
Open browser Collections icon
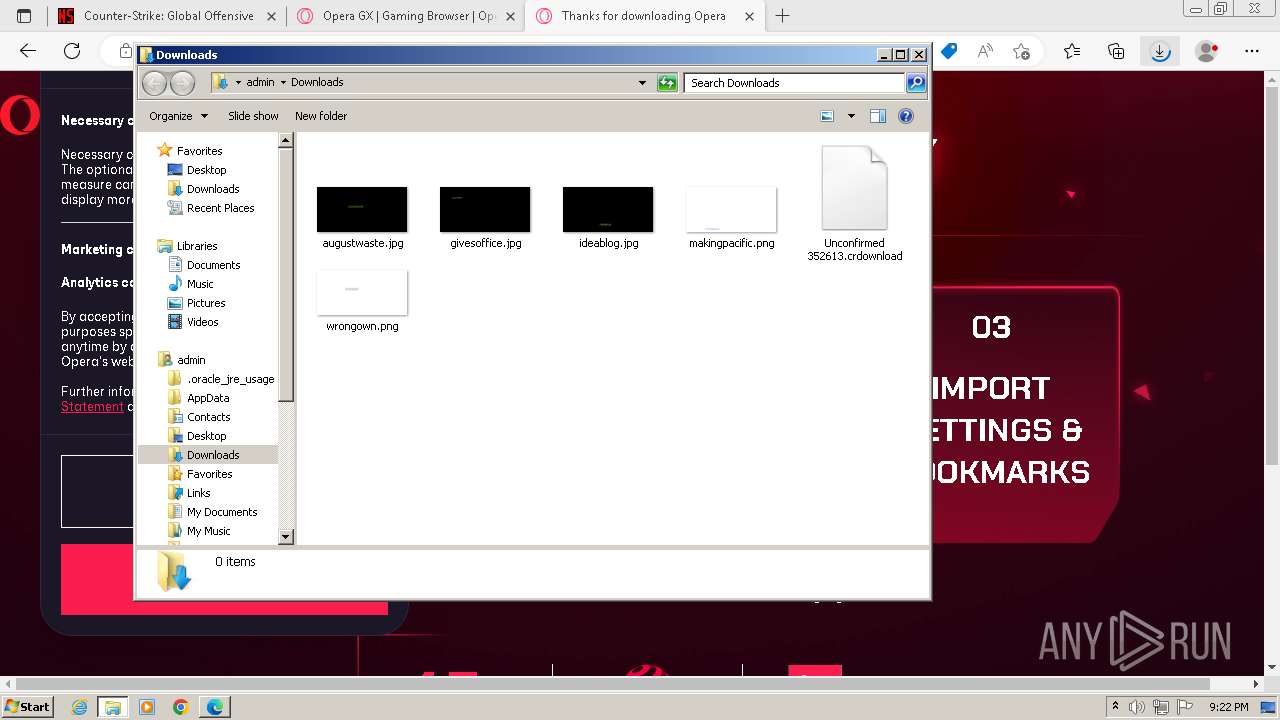tap(1116, 51)
